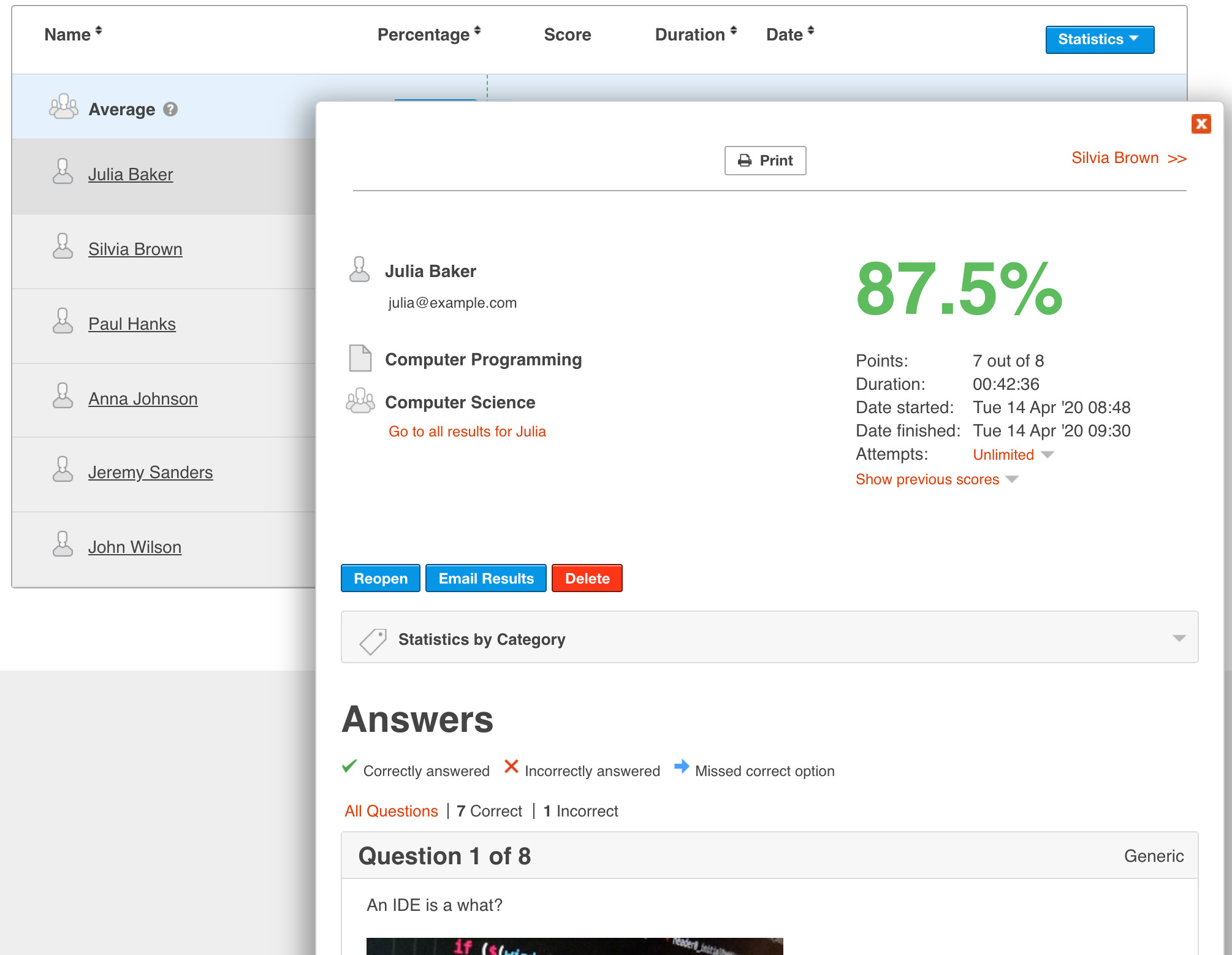Click the group icon beside Computer Science
Screen dimensions: 1232x955
(x=360, y=401)
